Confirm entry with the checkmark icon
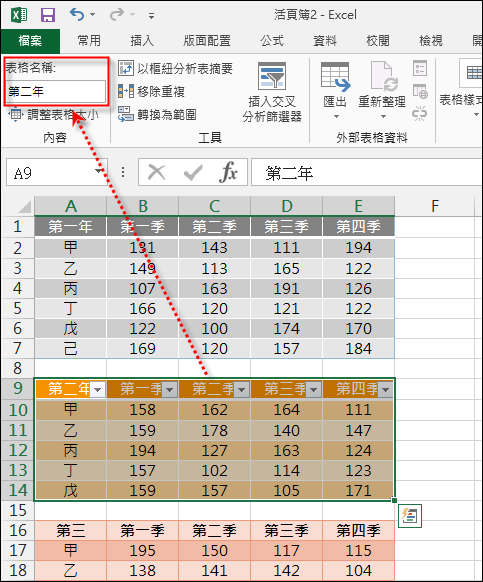 [x=193, y=173]
